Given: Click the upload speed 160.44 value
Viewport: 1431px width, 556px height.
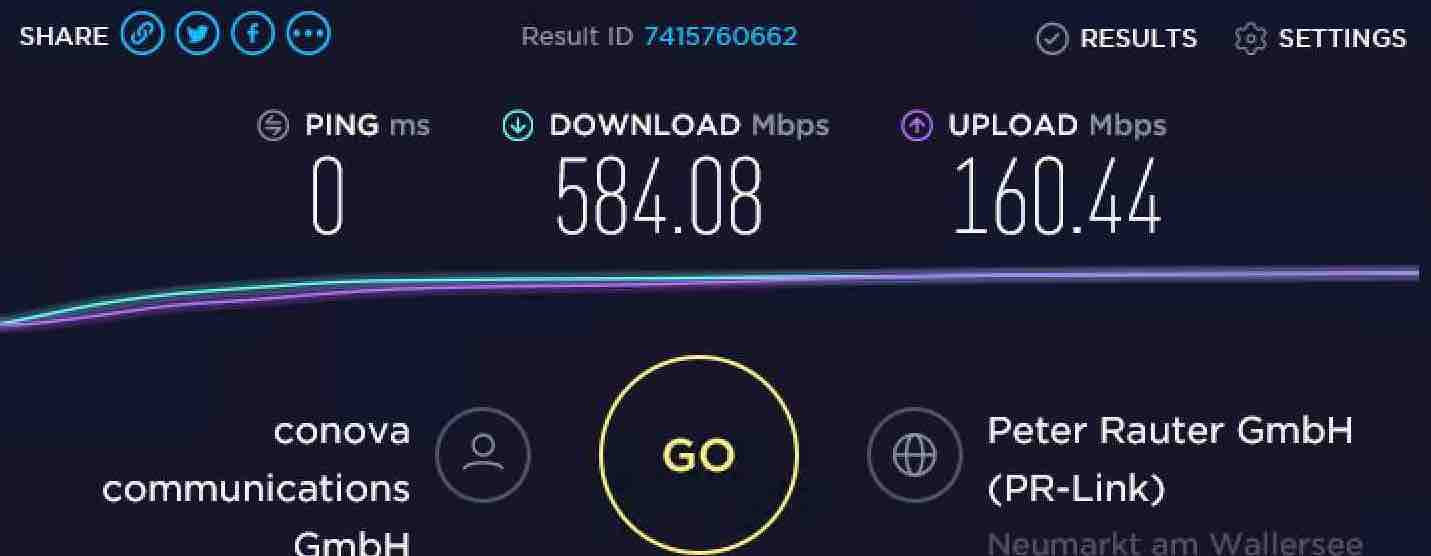Looking at the screenshot, I should point(1057,197).
